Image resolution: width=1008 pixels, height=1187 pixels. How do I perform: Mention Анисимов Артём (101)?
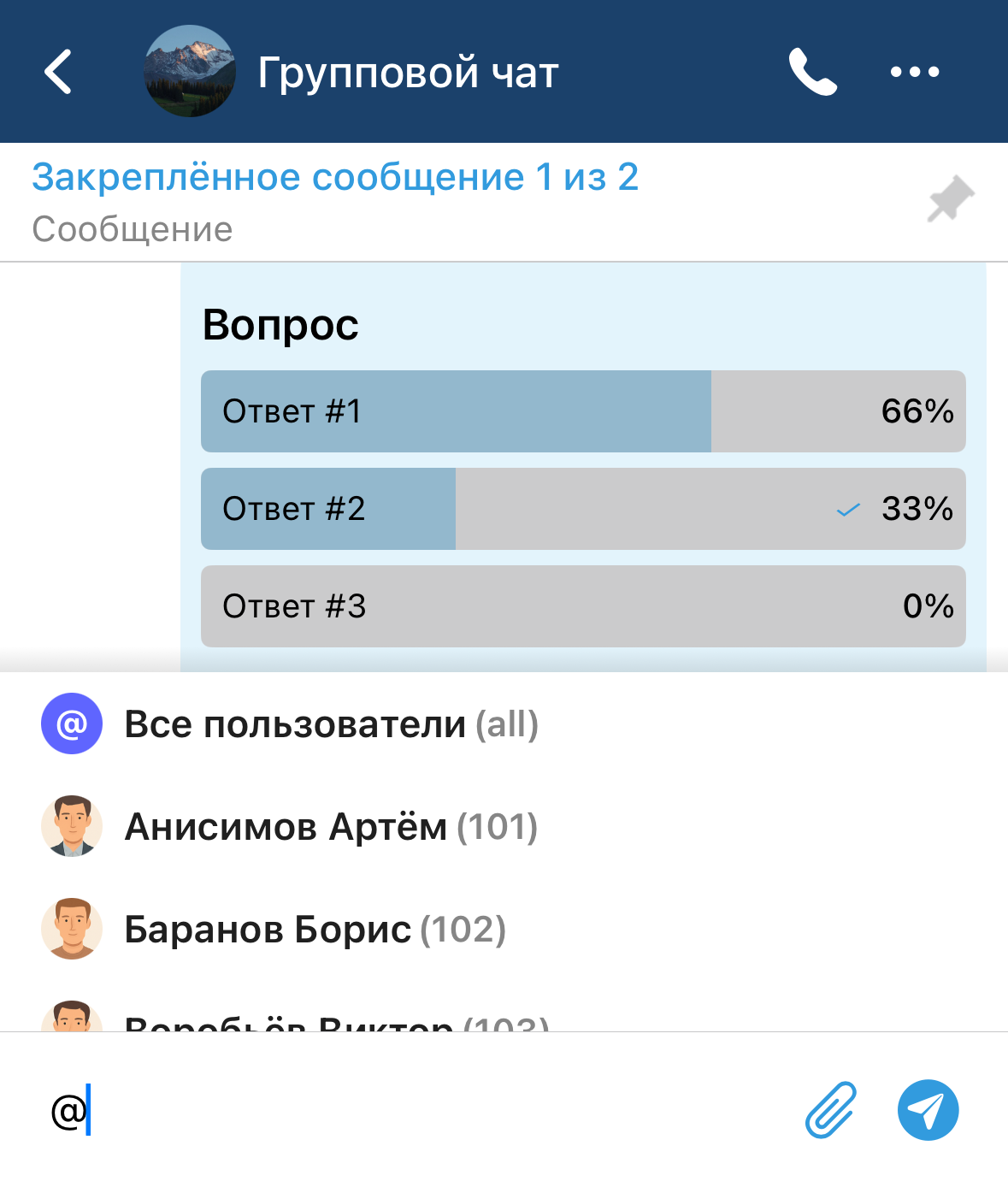(331, 827)
